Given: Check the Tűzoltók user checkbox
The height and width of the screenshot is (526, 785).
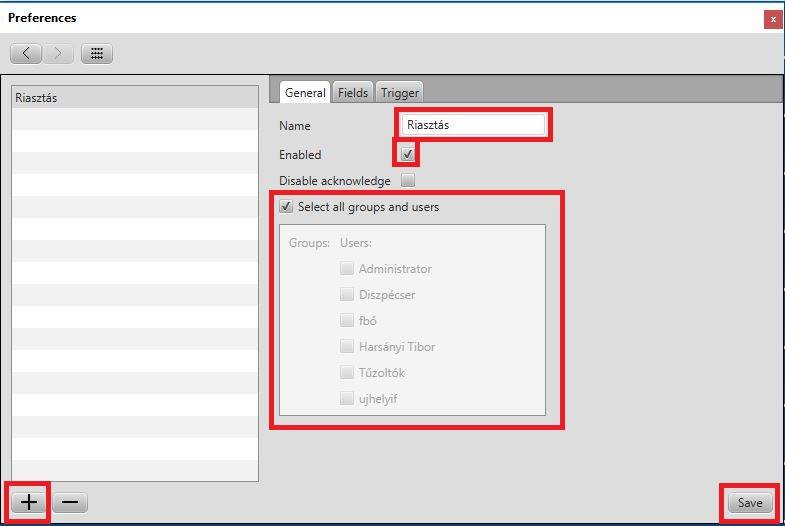Looking at the screenshot, I should tap(346, 372).
